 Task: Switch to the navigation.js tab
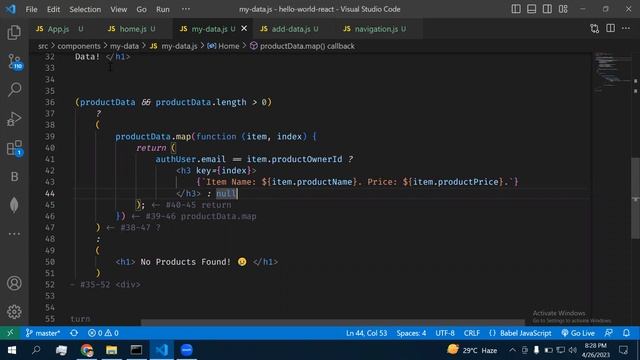click(x=375, y=29)
